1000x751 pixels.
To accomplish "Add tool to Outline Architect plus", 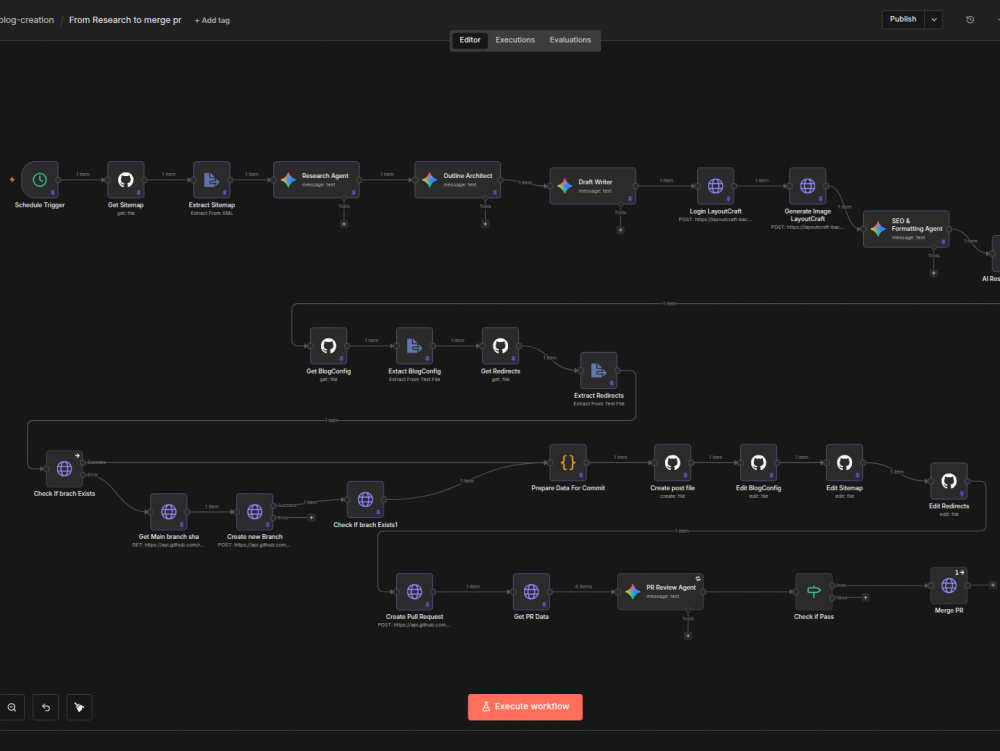I will [x=485, y=224].
